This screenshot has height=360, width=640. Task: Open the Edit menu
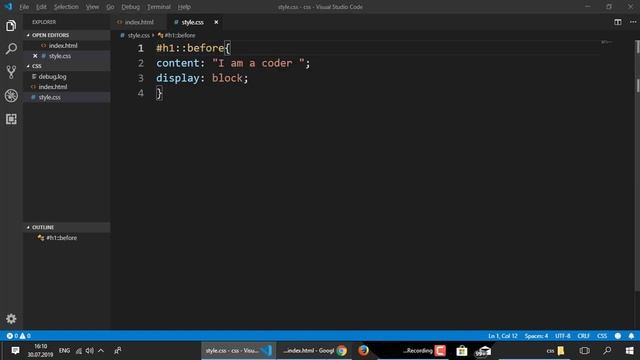[x=41, y=7]
